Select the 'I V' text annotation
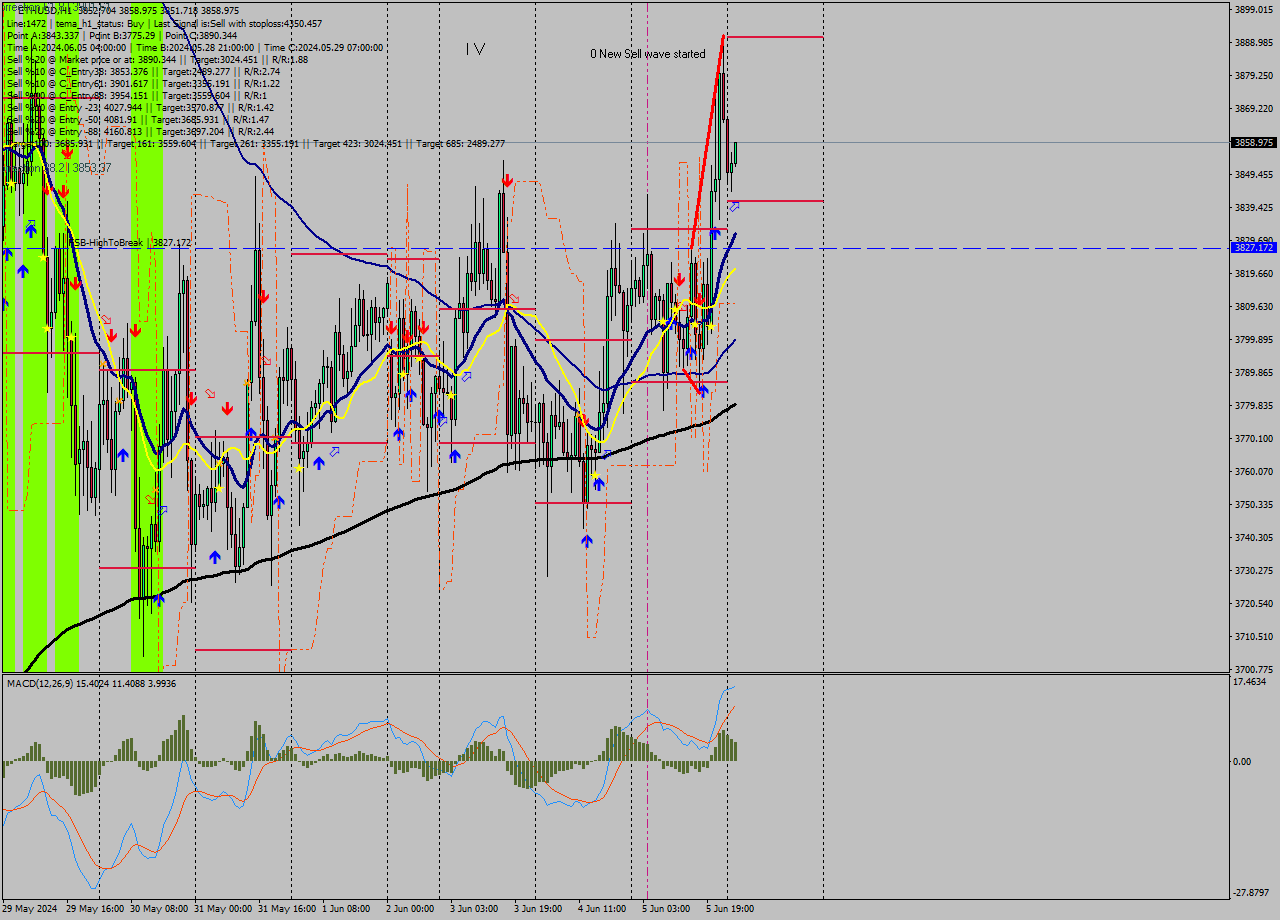 [x=474, y=47]
